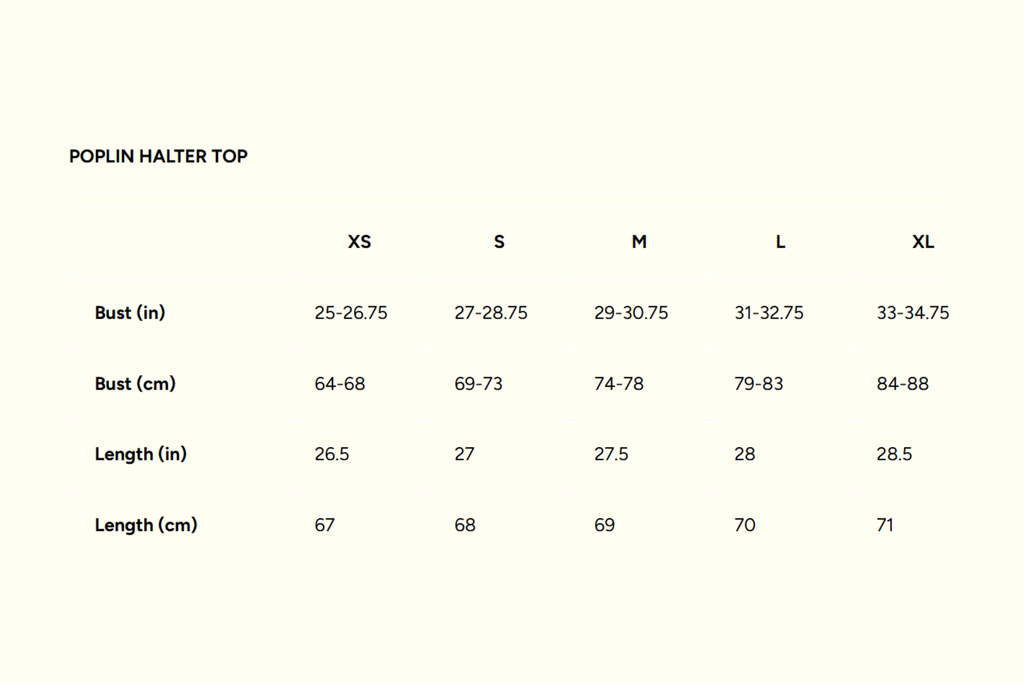Viewport: 1024px width, 683px height.
Task: Click the M bust inches value 29-30.75
Action: [631, 313]
